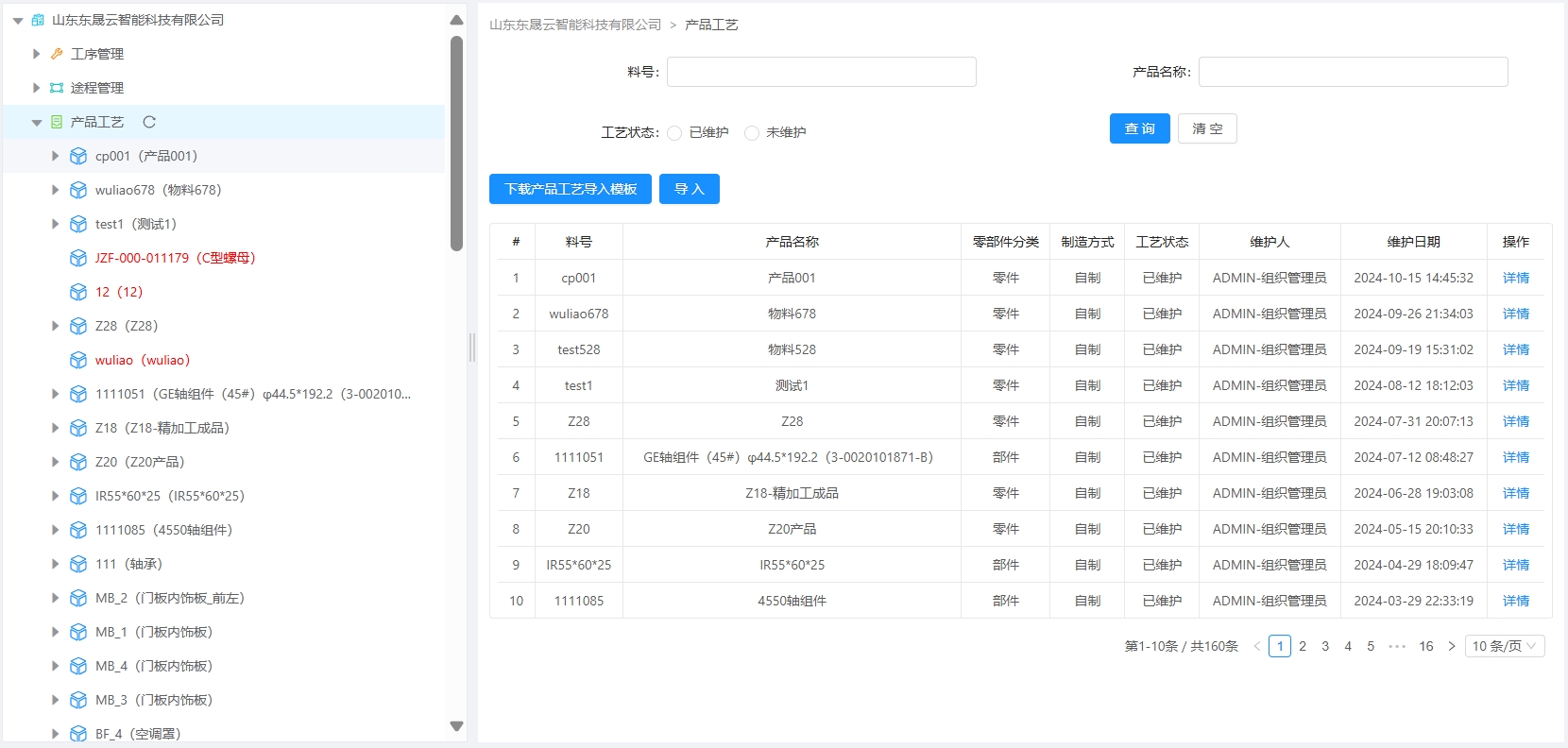Viewport: 1568px width, 748px height.
Task: Click the wrench icon beside 工序管理
Action: (57, 54)
